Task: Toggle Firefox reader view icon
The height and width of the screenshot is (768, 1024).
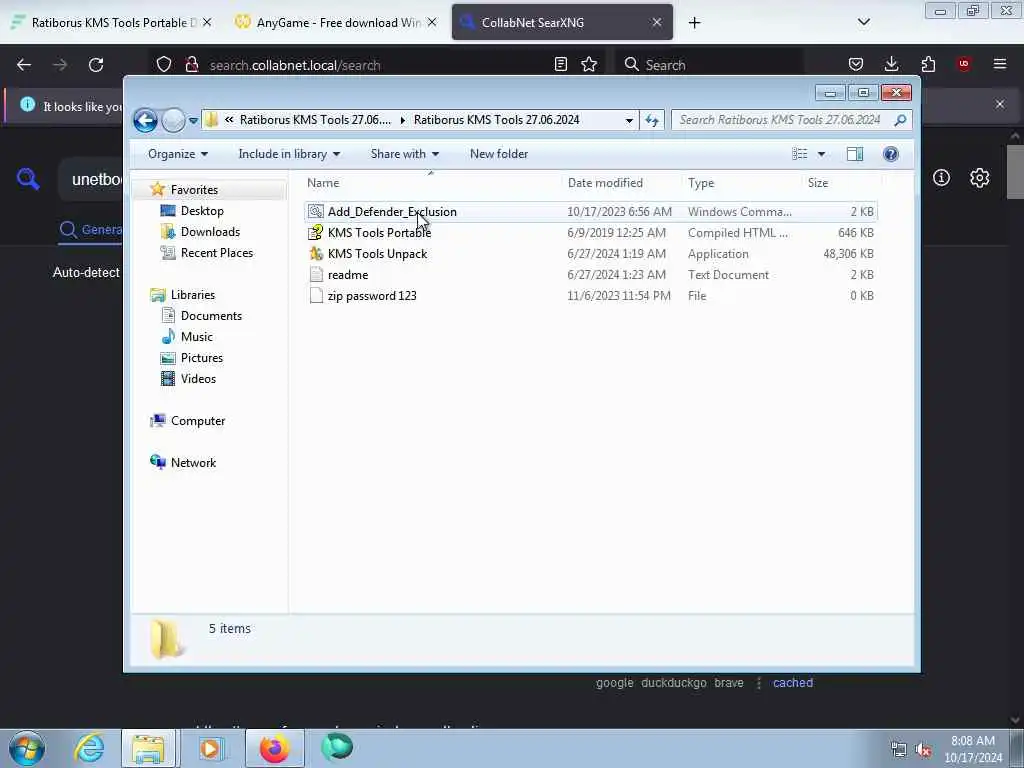Action: pyautogui.click(x=560, y=65)
